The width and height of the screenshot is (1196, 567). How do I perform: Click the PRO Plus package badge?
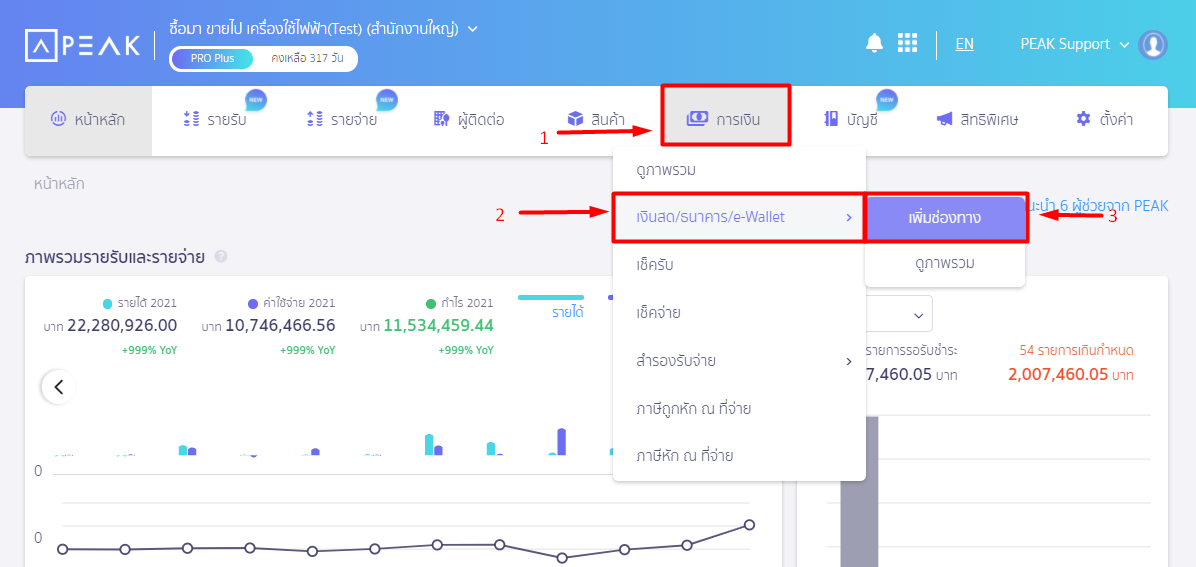[x=213, y=59]
